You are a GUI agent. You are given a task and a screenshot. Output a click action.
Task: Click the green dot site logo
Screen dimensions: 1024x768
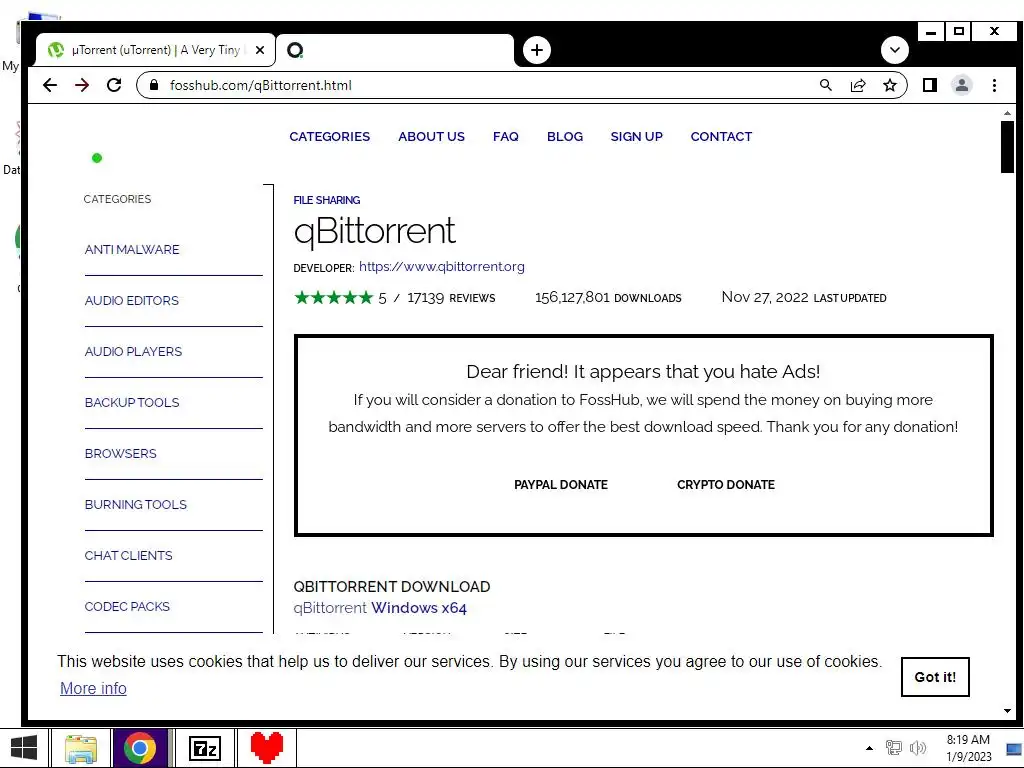[x=97, y=158]
